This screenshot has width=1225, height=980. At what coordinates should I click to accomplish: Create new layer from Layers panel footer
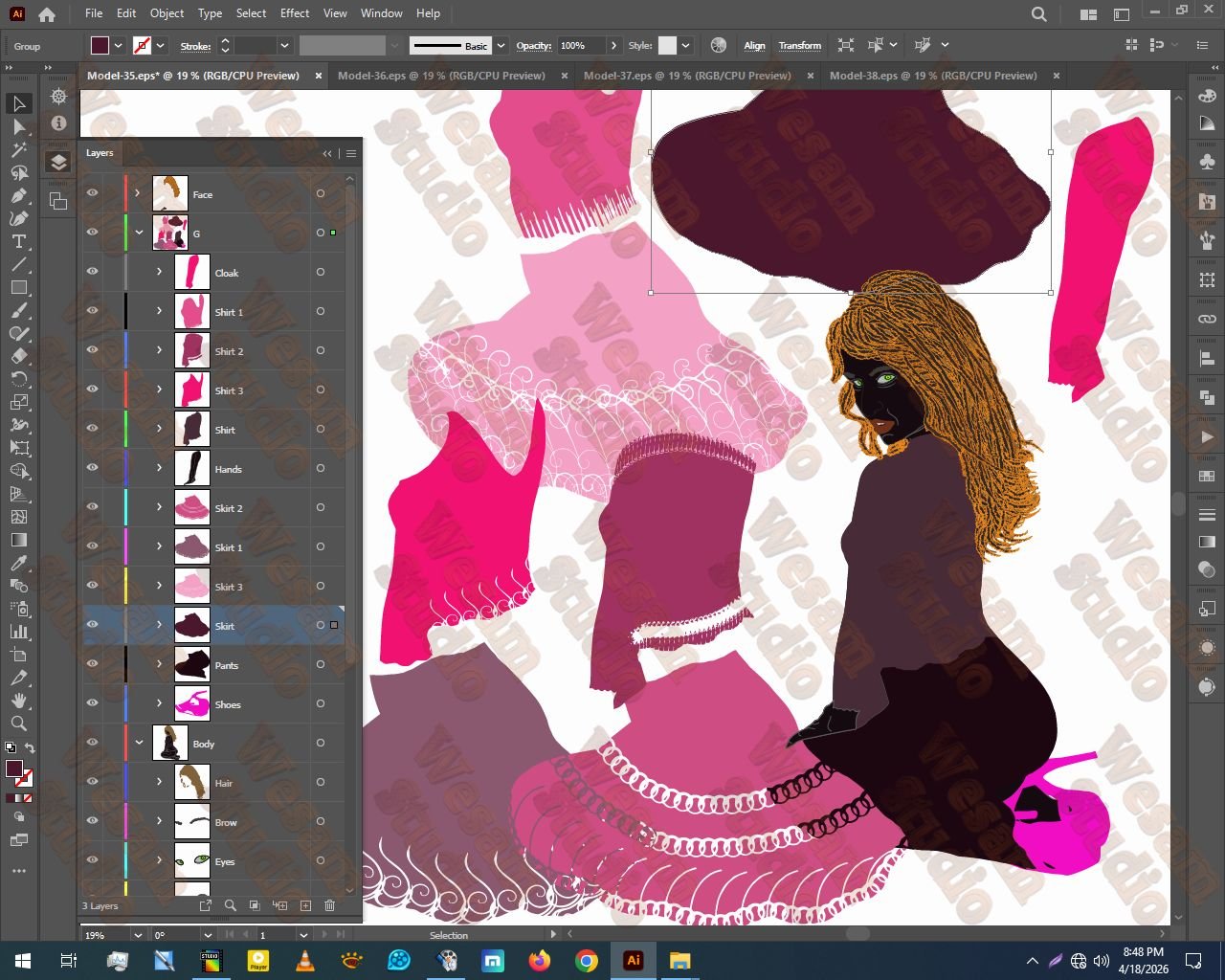(x=305, y=905)
